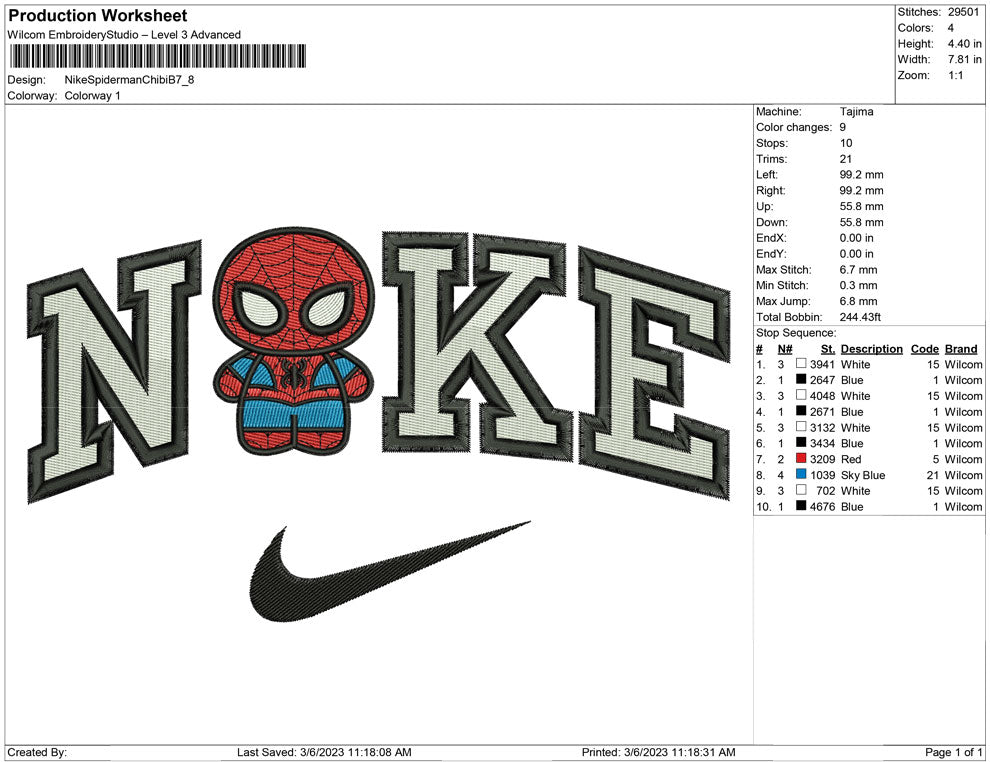This screenshot has width=990, height=762.
Task: Click the white swatch for stop 4048
Action: (x=801, y=395)
